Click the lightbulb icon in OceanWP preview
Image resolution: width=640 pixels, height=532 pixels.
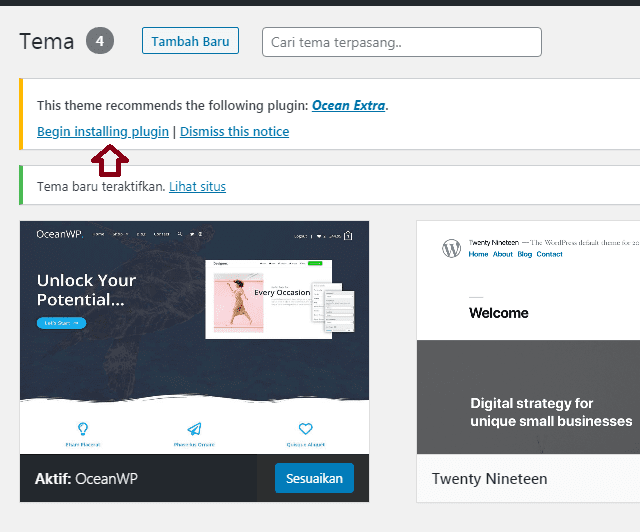click(83, 429)
